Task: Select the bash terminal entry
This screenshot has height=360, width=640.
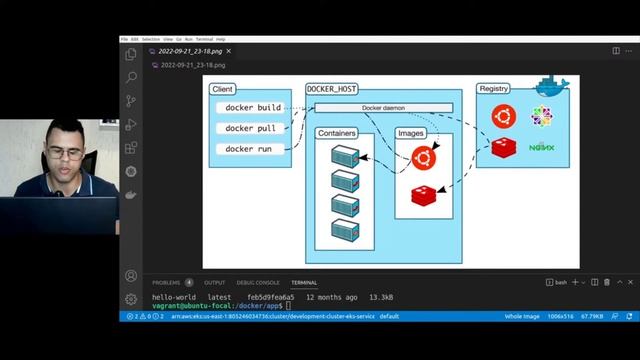Action: 556,282
